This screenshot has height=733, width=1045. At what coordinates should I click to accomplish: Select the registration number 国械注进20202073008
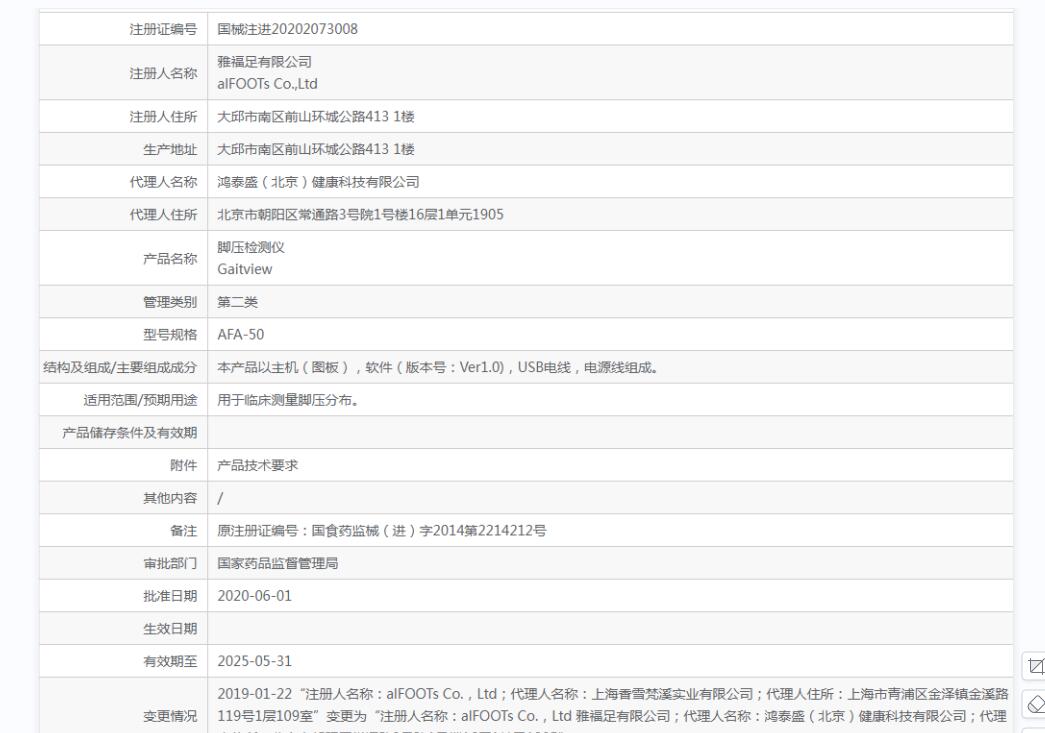pos(287,29)
